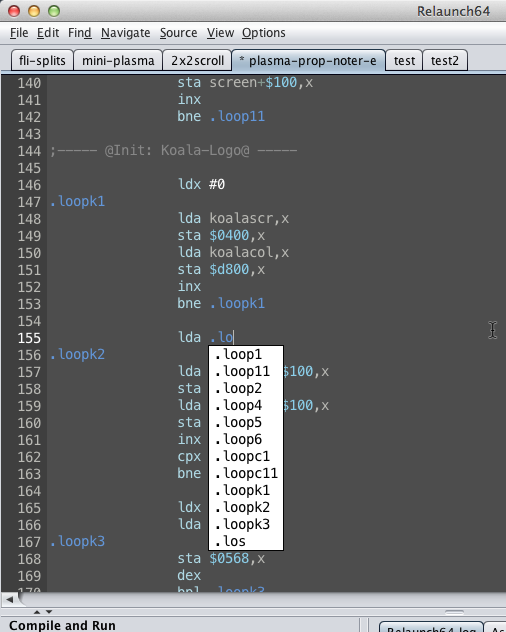The height and width of the screenshot is (632, 506).
Task: Choose .loopk2 from autocomplete list
Action: (246, 507)
